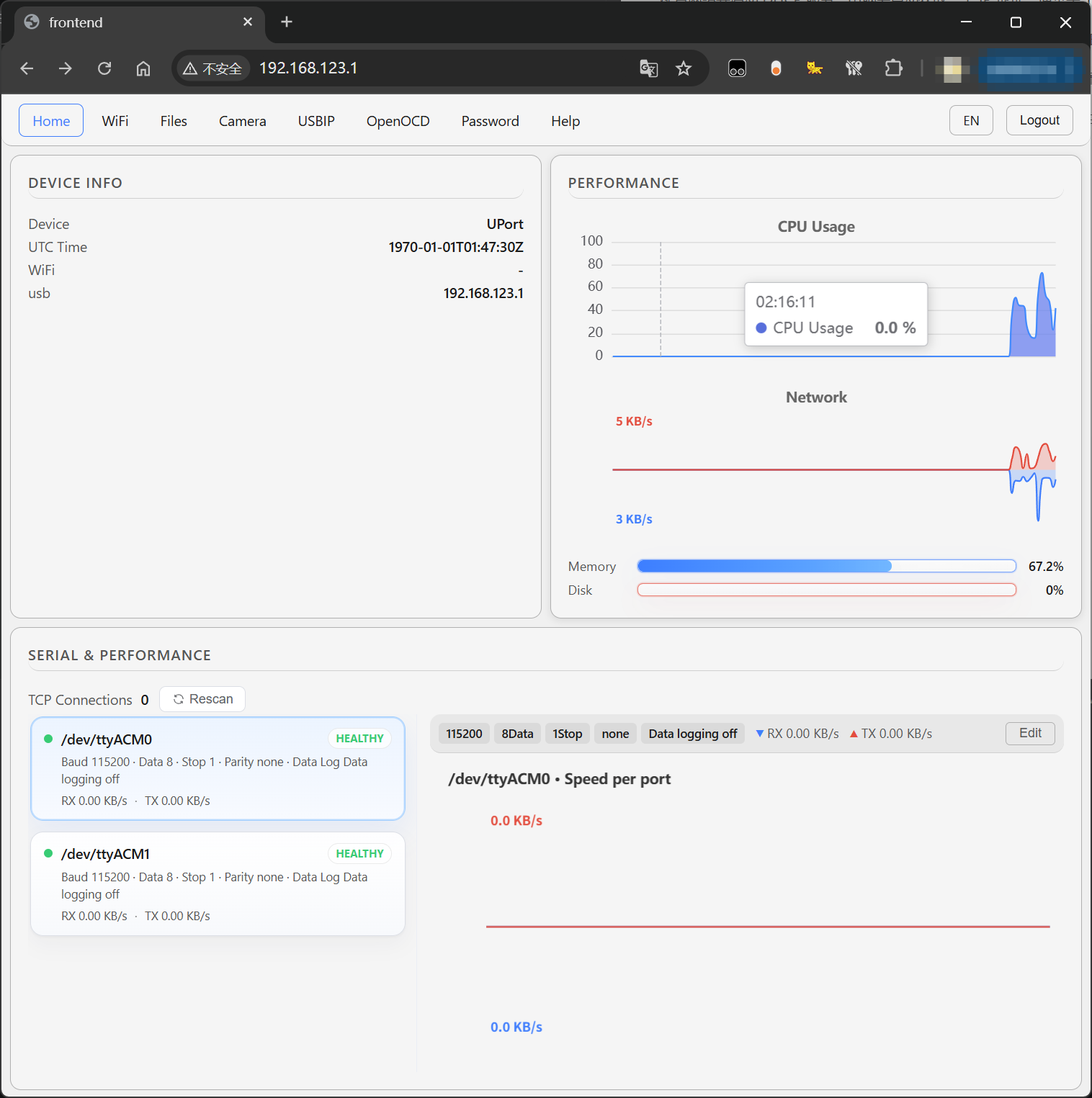Close the frontend browser tab

pyautogui.click(x=248, y=22)
